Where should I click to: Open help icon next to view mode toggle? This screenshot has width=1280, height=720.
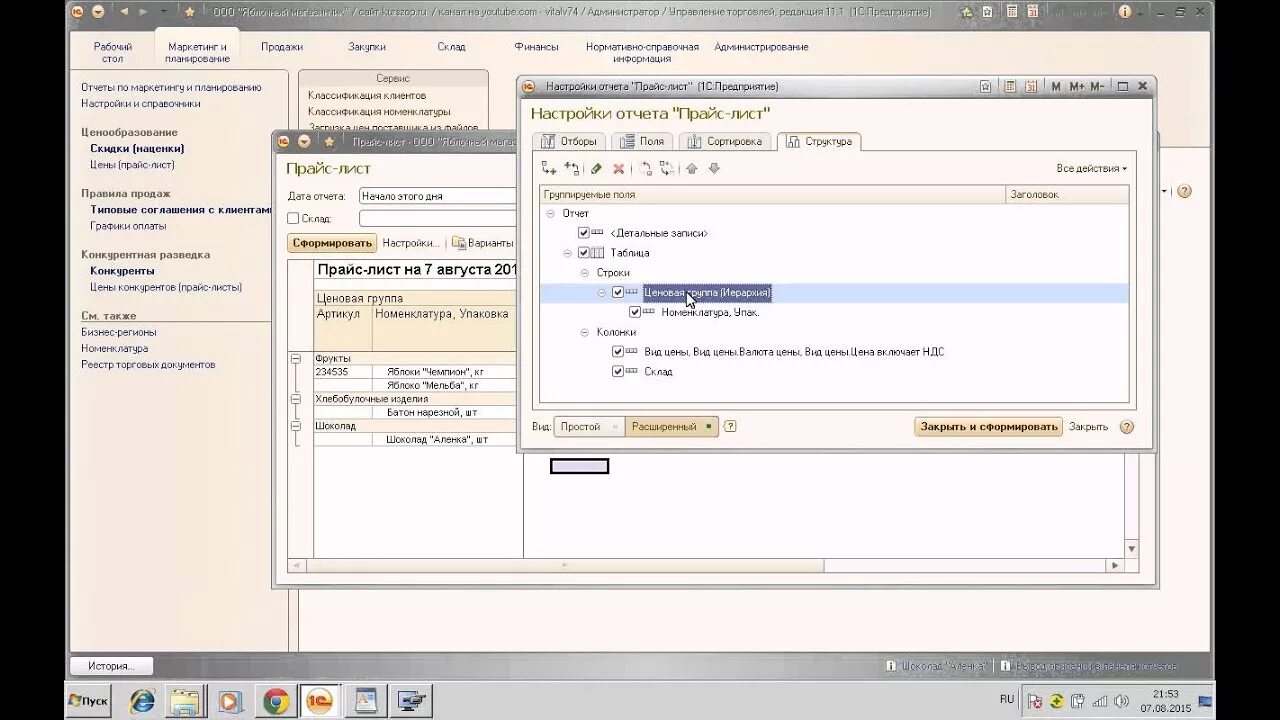[x=730, y=426]
